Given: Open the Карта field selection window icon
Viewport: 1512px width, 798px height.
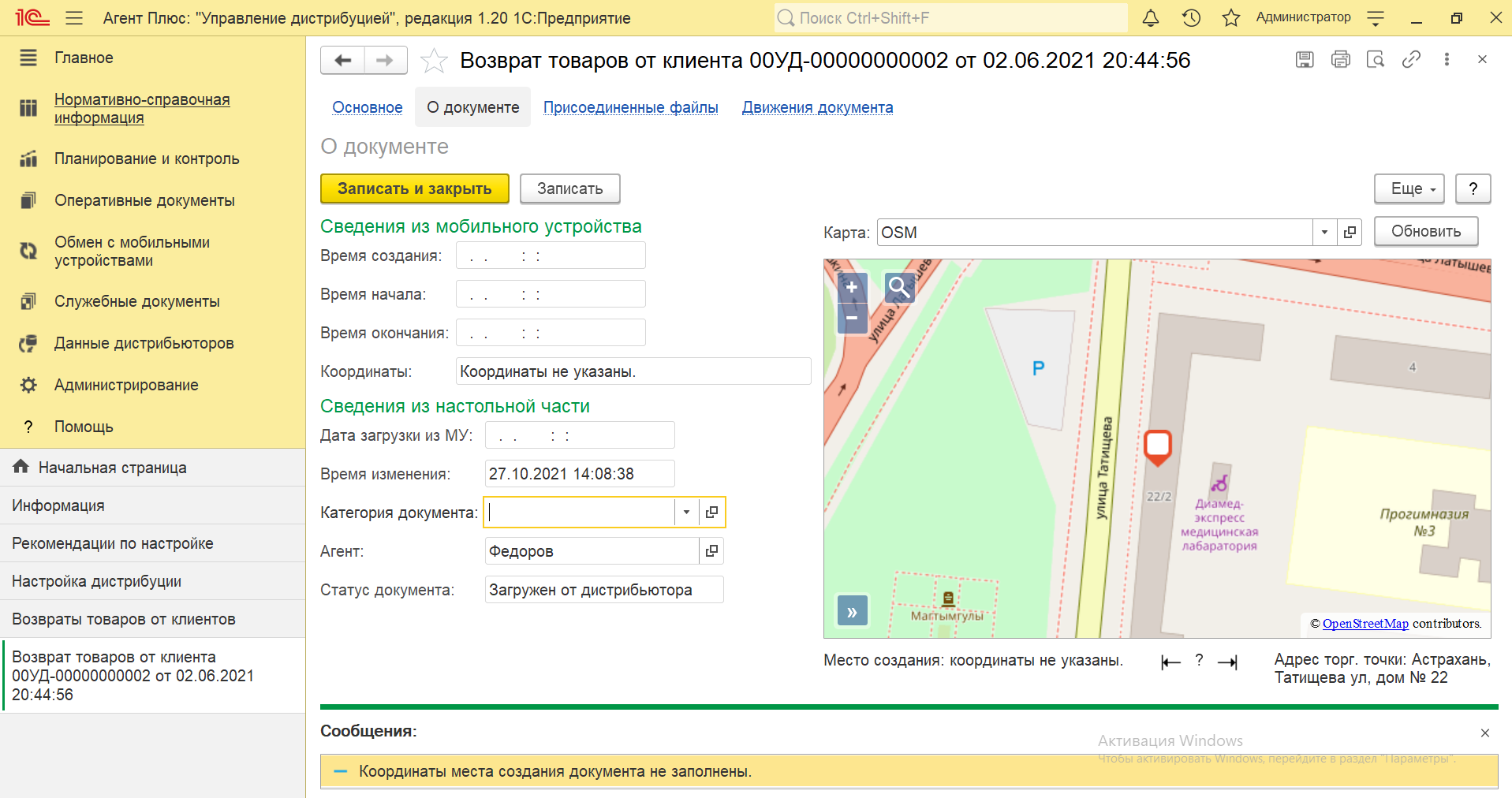Looking at the screenshot, I should (1350, 233).
